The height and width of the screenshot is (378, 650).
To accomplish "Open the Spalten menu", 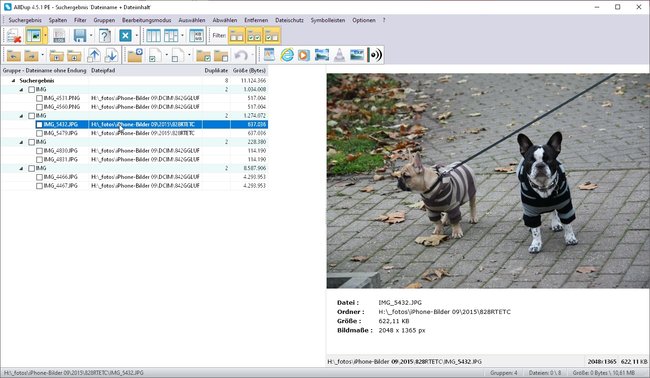I will click(x=58, y=20).
